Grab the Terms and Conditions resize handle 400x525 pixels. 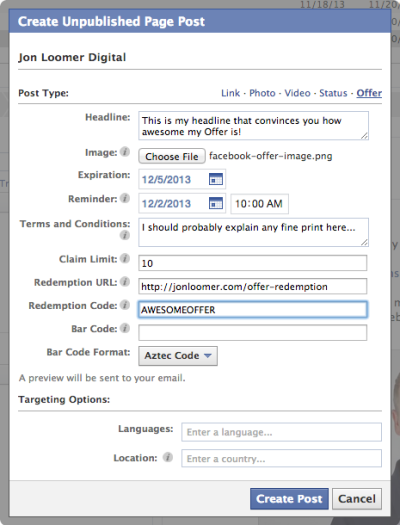(364, 242)
